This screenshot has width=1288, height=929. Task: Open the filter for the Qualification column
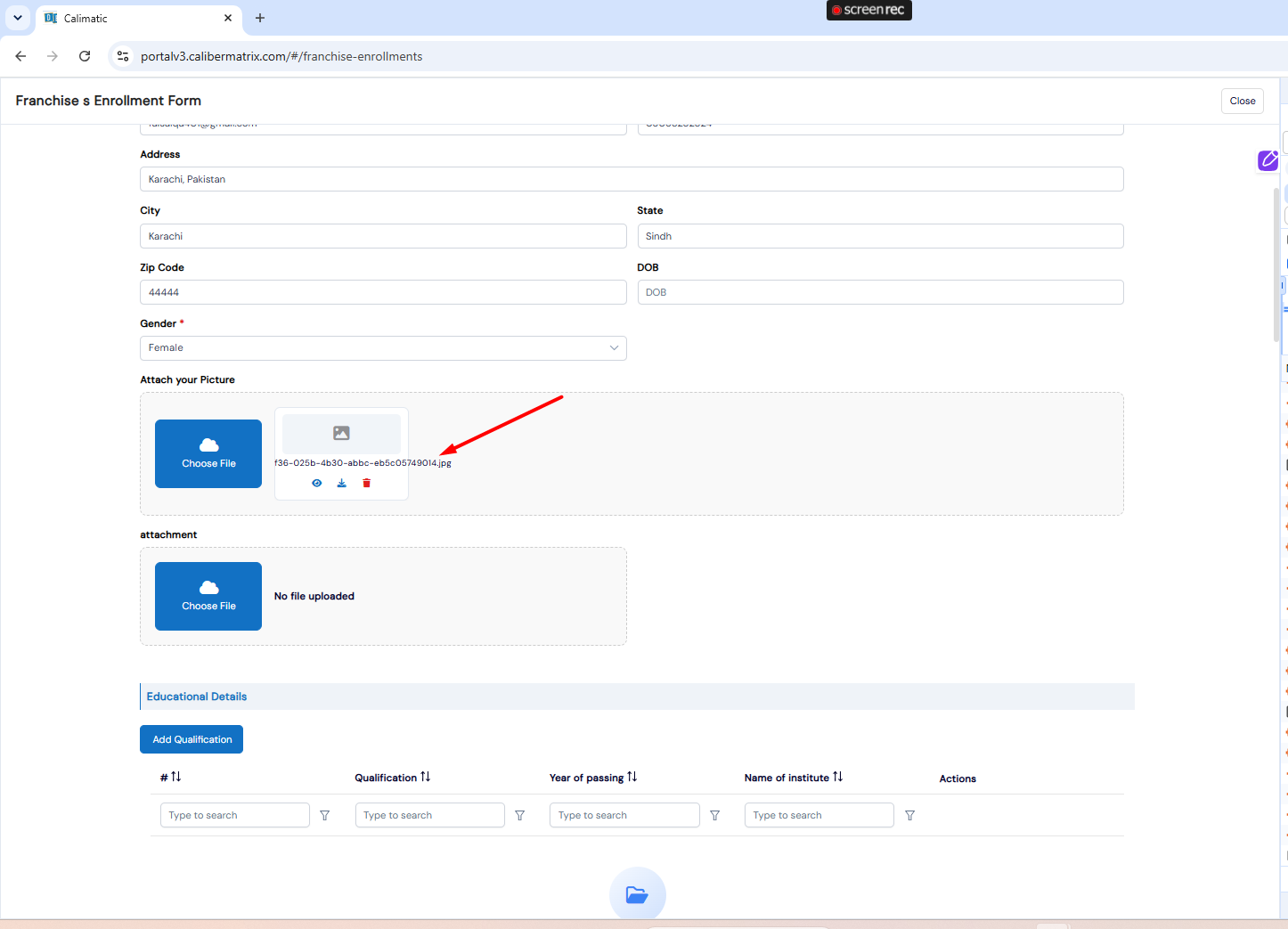520,815
